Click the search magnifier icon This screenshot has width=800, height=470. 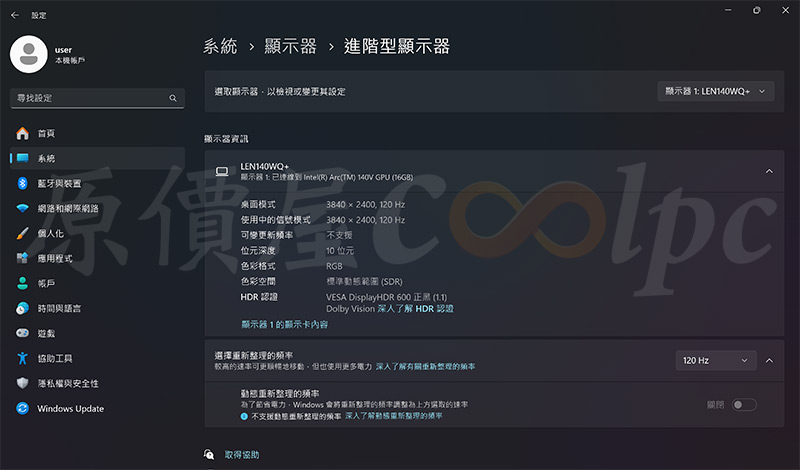pyautogui.click(x=173, y=98)
